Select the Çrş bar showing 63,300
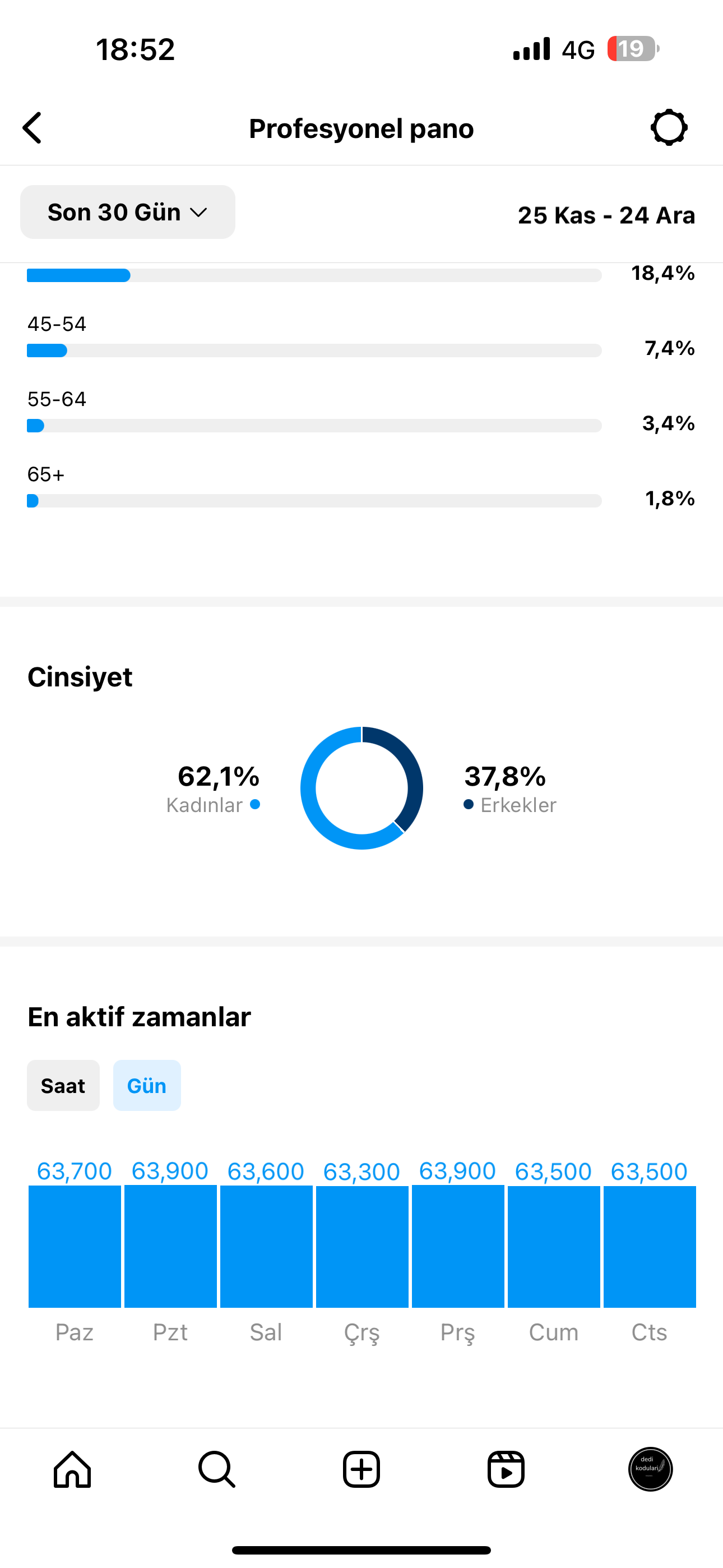723x1568 pixels. [362, 1247]
